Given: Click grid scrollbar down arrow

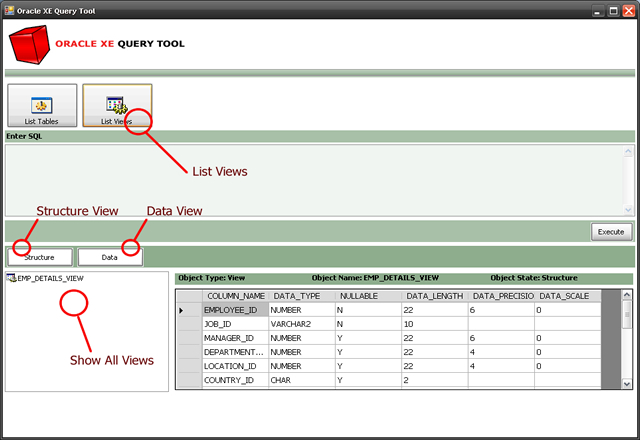Looking at the screenshot, I should tap(627, 384).
